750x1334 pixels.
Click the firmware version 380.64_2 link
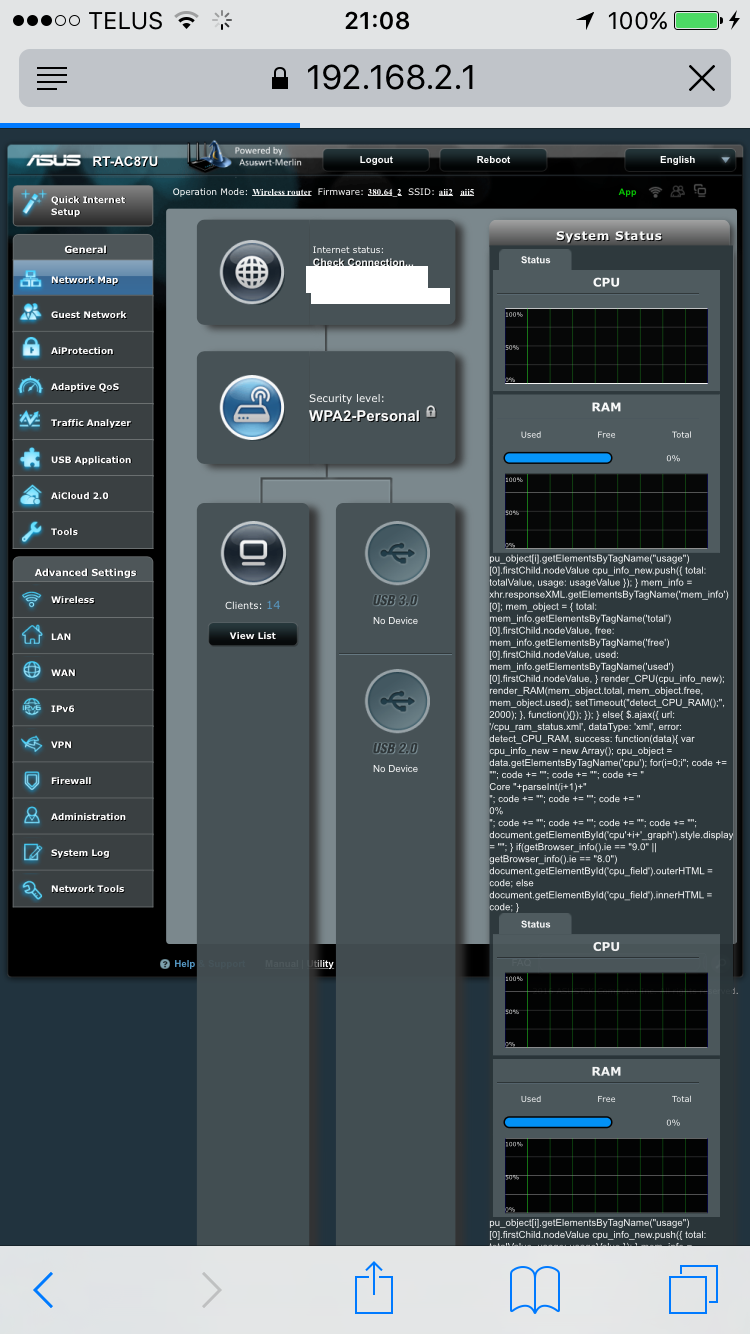pyautogui.click(x=384, y=191)
